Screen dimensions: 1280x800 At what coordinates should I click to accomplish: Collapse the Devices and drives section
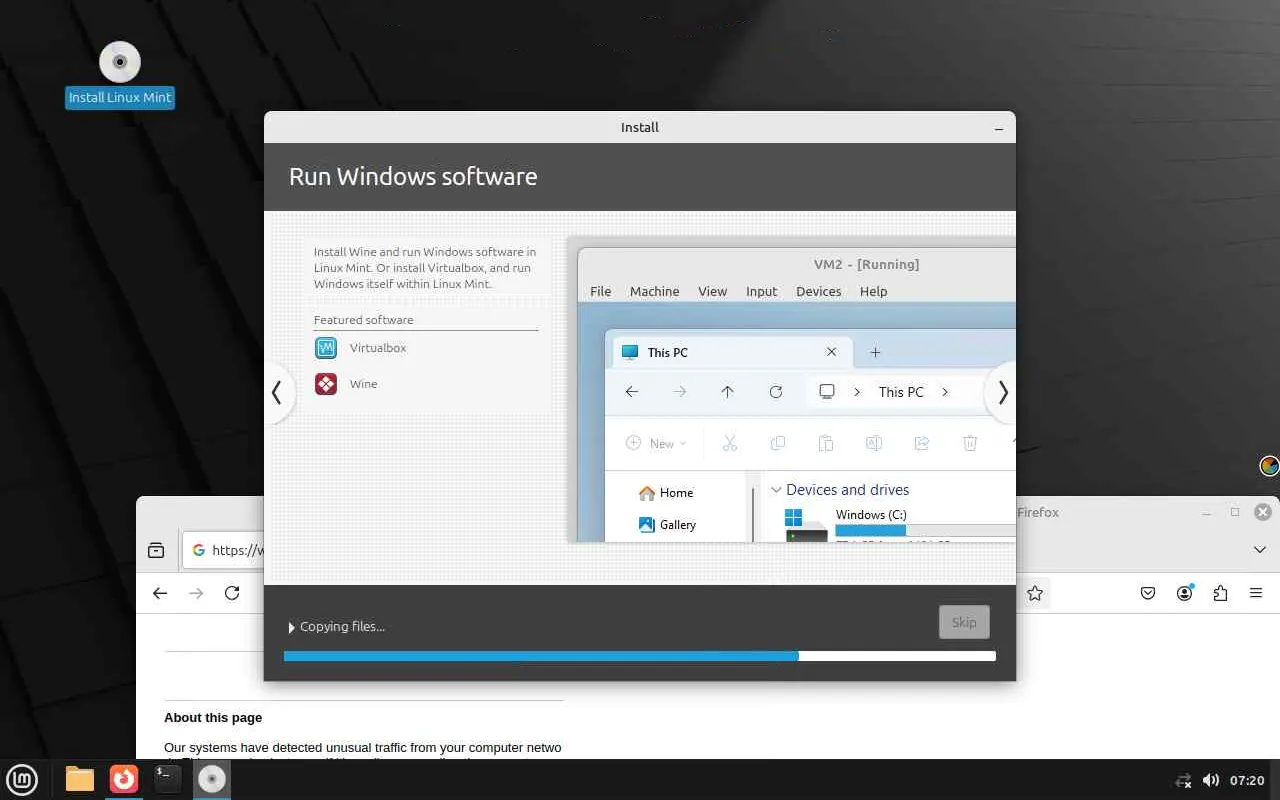click(775, 490)
